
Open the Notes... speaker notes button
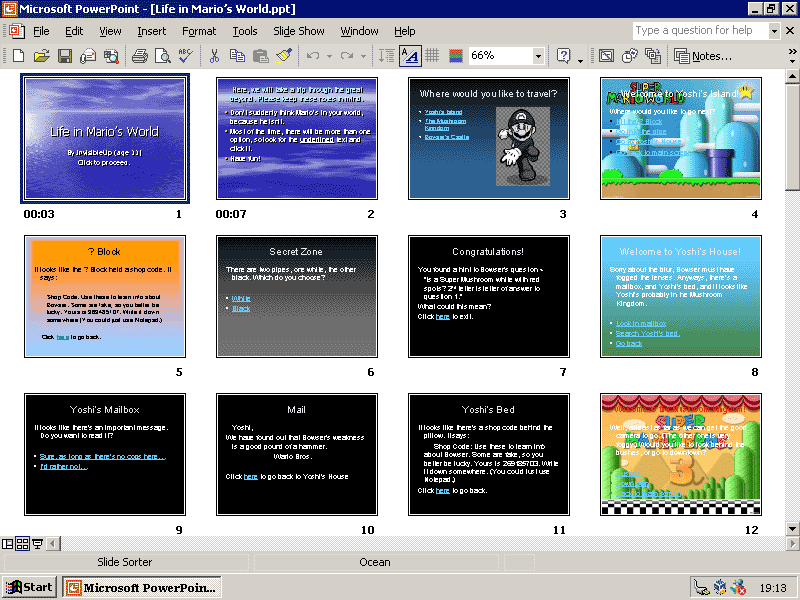coord(703,56)
